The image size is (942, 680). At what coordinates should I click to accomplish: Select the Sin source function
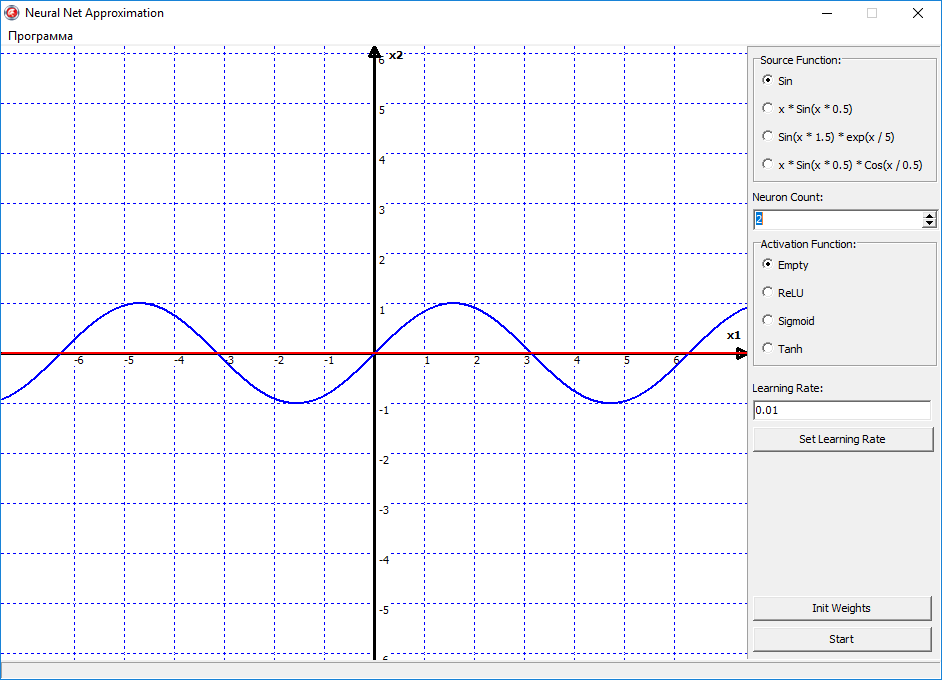point(777,80)
